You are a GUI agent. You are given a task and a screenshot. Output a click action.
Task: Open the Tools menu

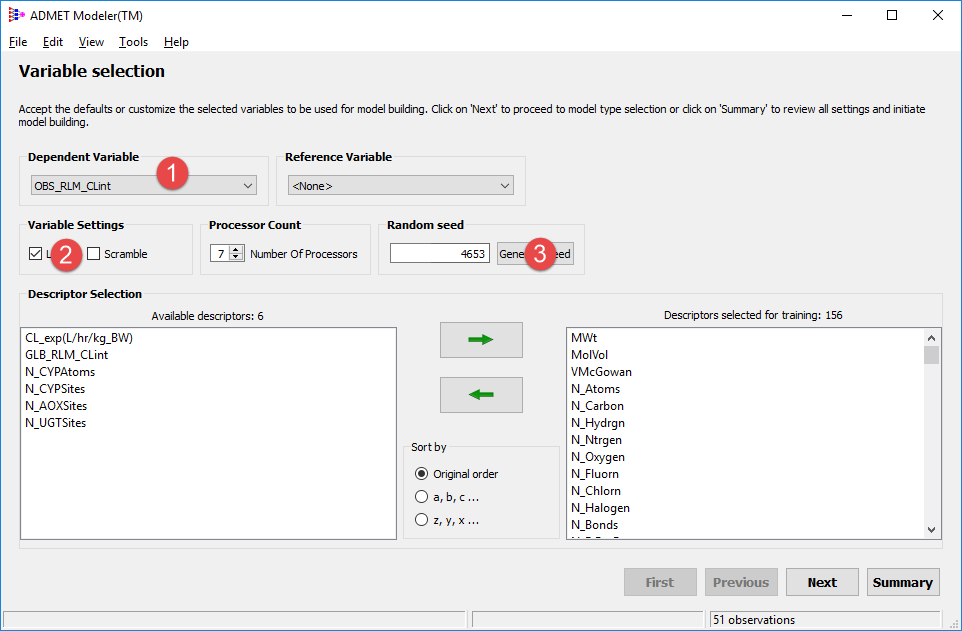pos(133,42)
